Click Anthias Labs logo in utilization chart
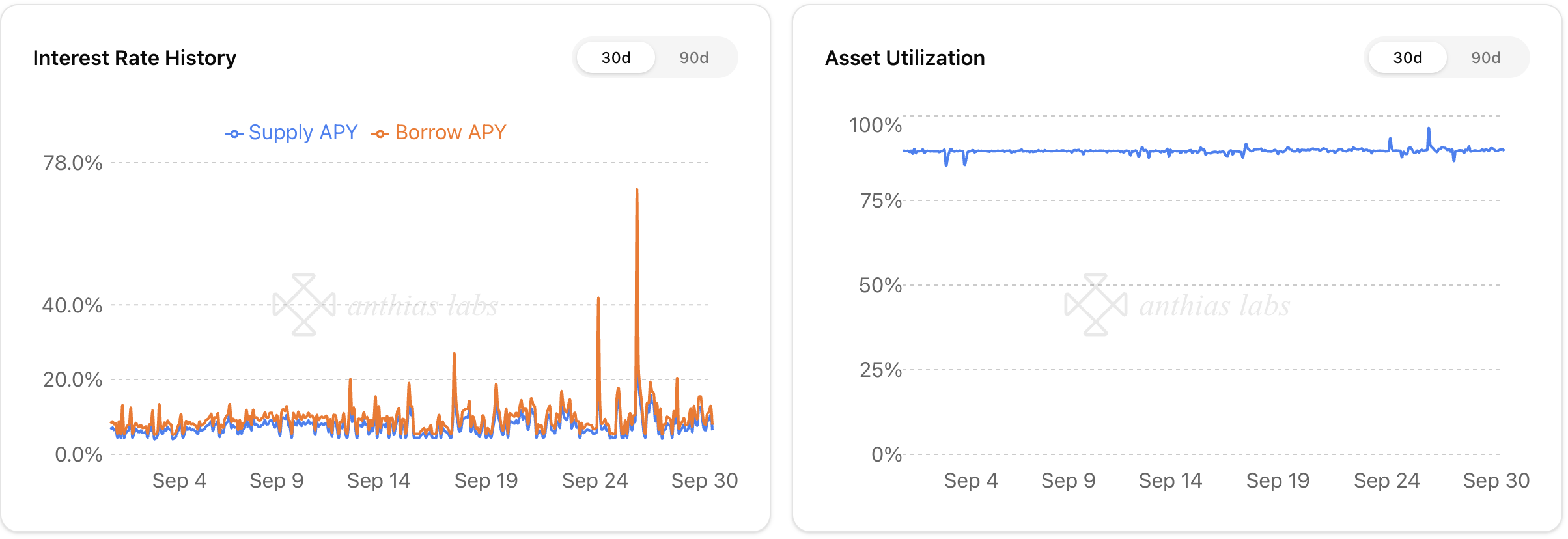Image resolution: width=1568 pixels, height=539 pixels. click(1096, 305)
